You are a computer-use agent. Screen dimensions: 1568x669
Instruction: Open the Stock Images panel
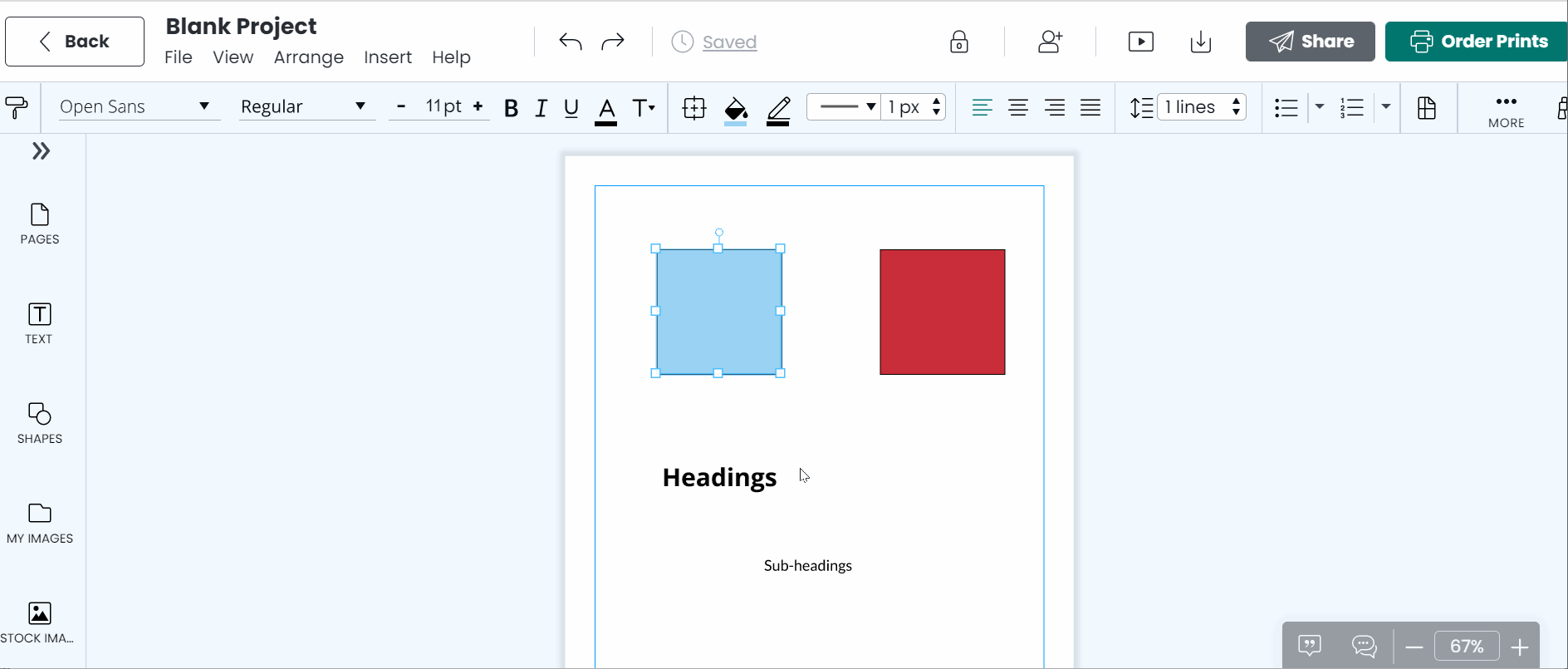[37, 623]
